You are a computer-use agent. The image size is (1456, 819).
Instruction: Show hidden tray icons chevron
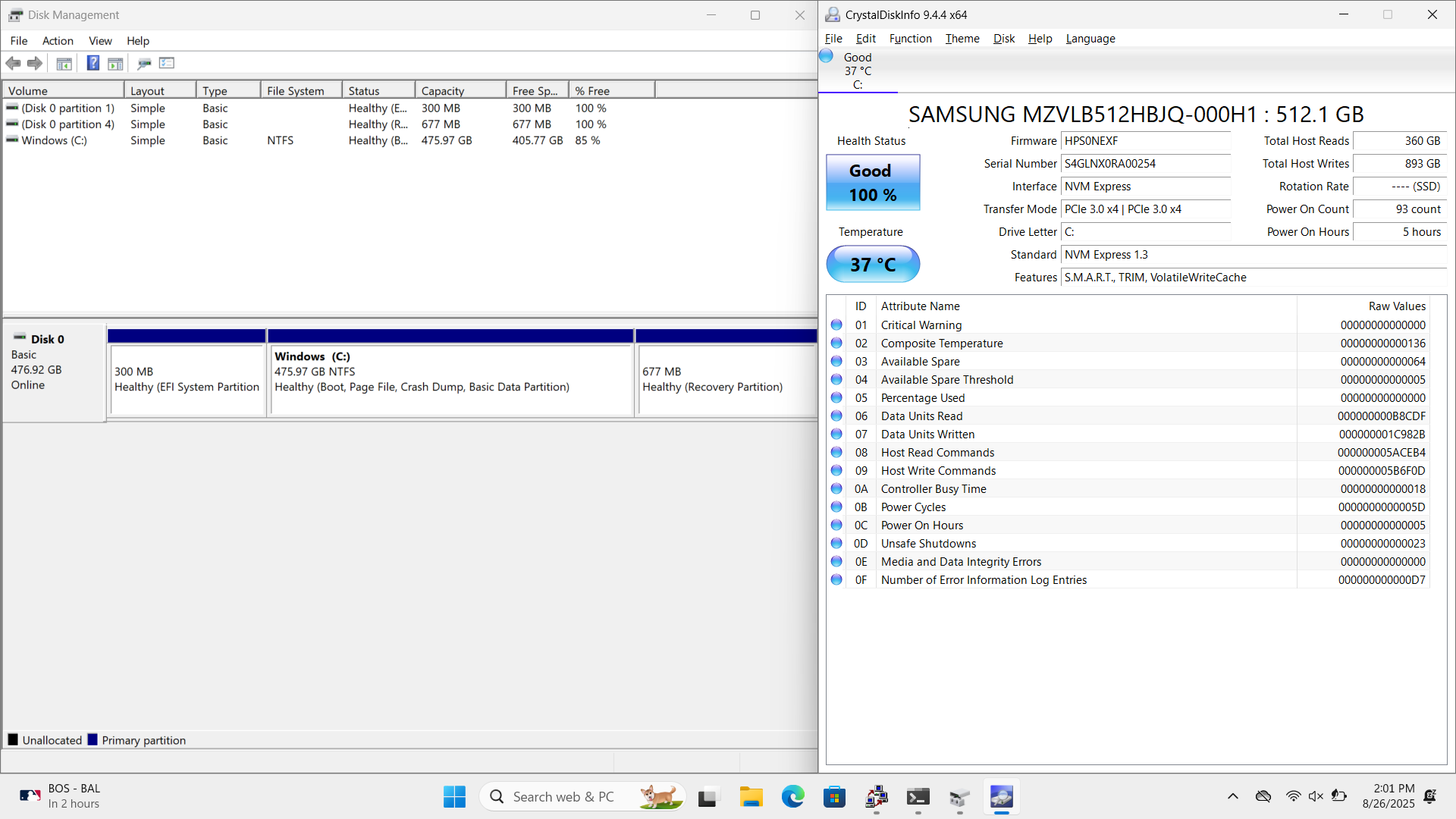coord(1233,796)
